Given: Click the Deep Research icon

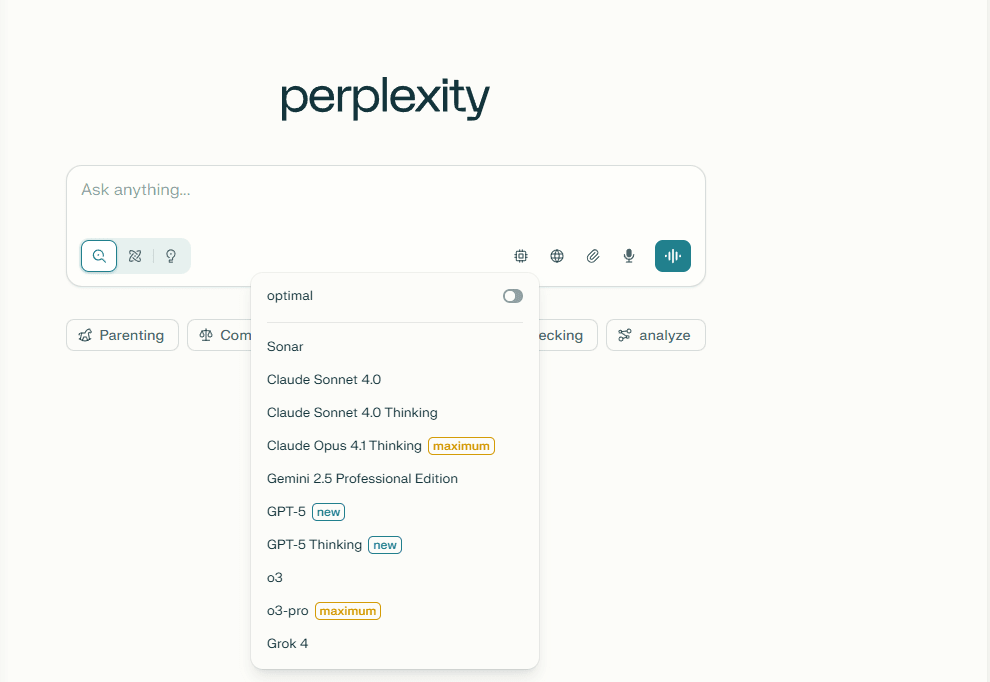Looking at the screenshot, I should pos(134,256).
